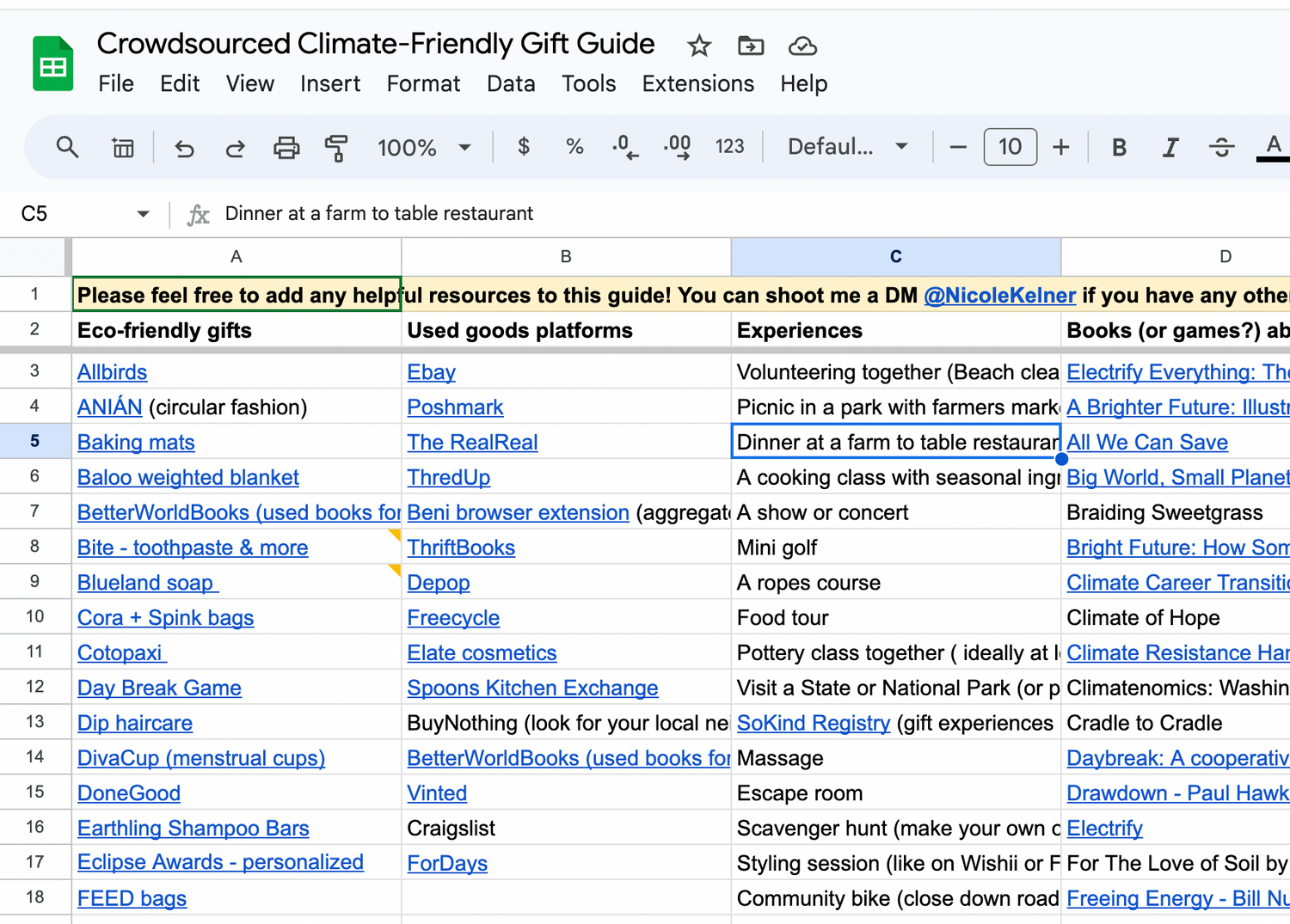Toggle strikethrough formatting

click(1221, 148)
